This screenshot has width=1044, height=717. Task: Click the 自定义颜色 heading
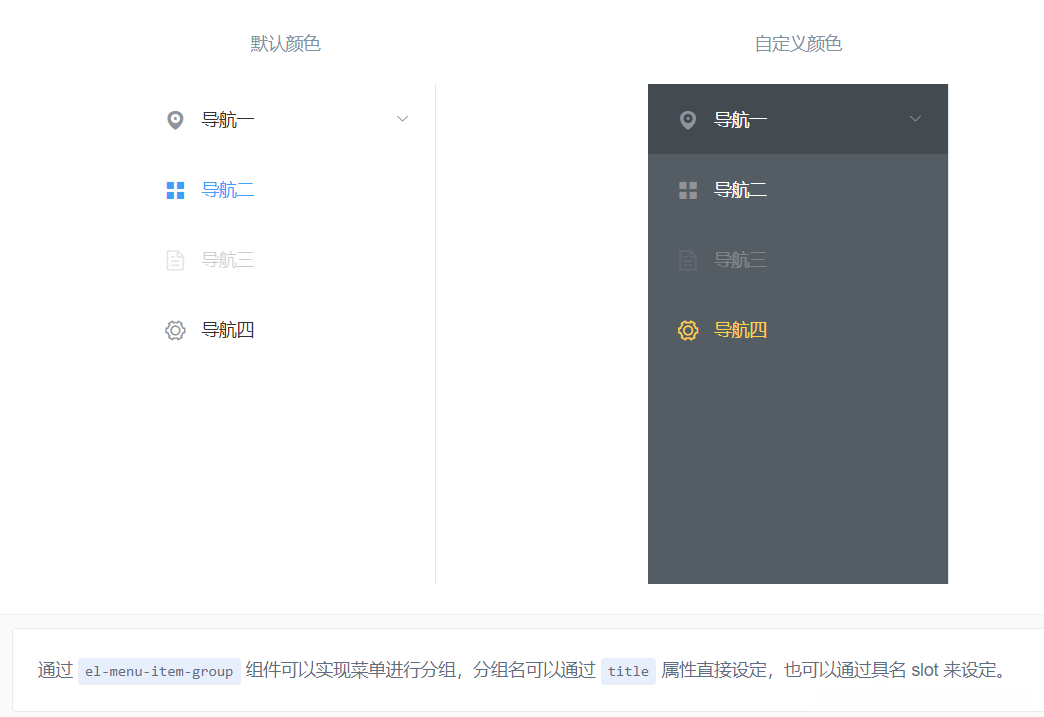(797, 43)
